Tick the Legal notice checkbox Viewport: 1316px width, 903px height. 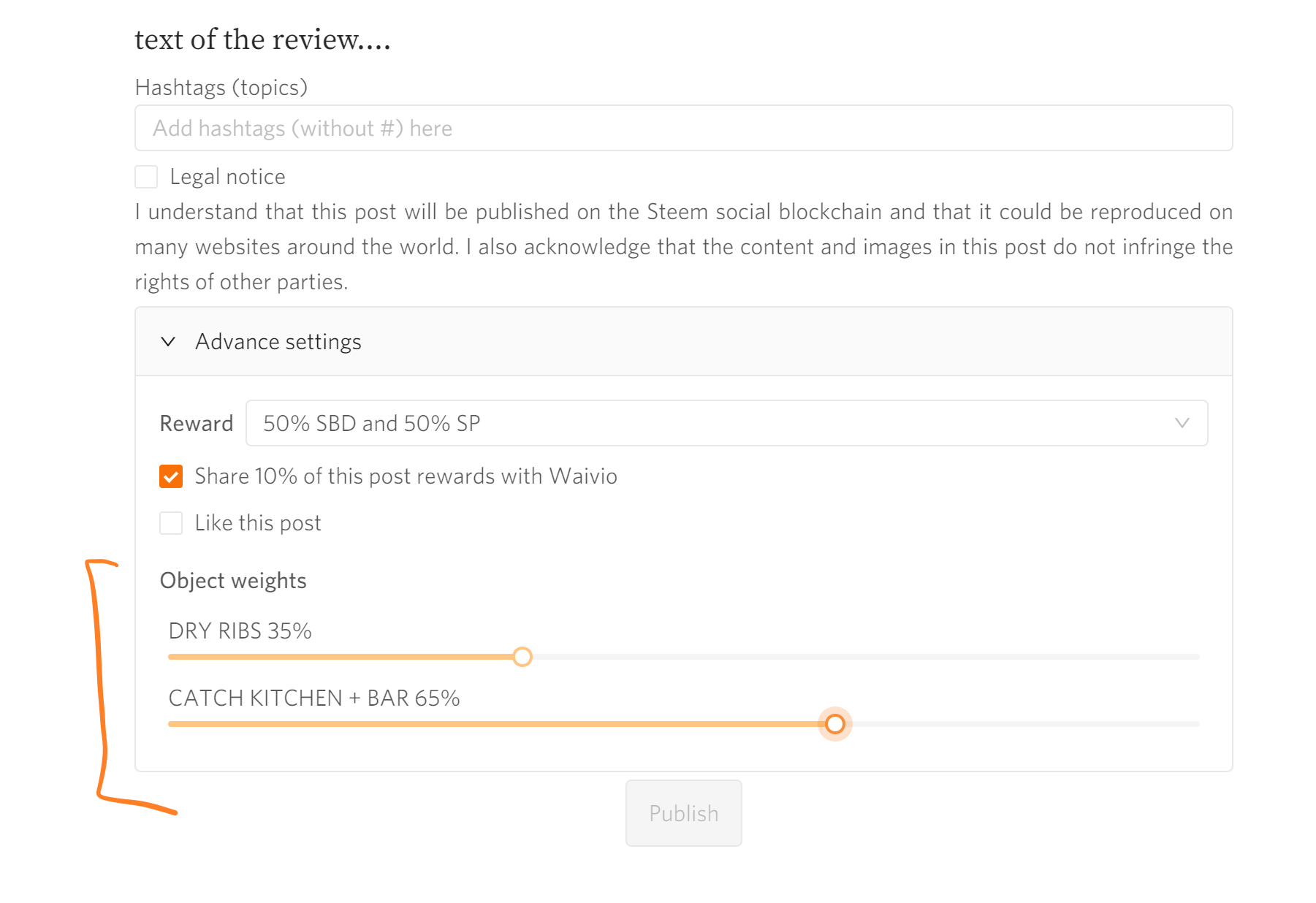pyautogui.click(x=146, y=177)
